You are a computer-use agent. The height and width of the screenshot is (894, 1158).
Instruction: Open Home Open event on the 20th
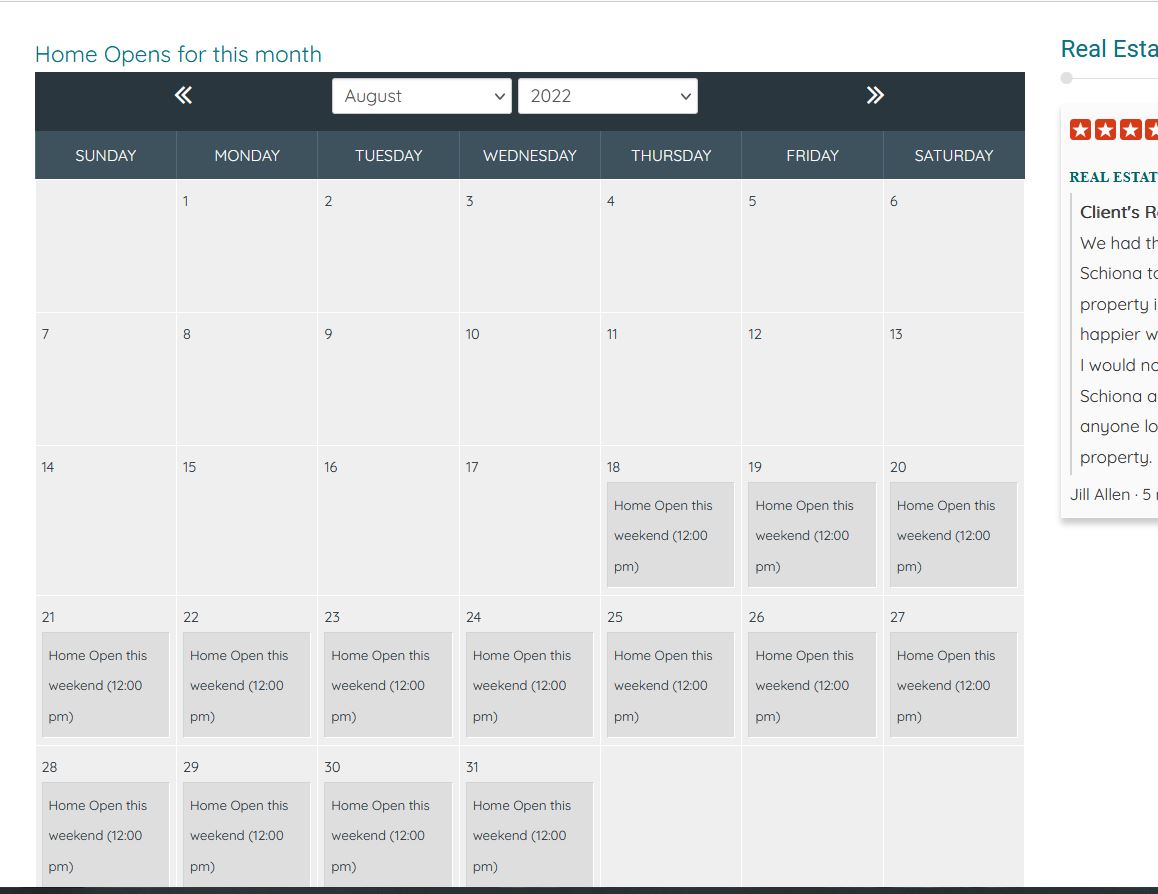click(x=953, y=535)
